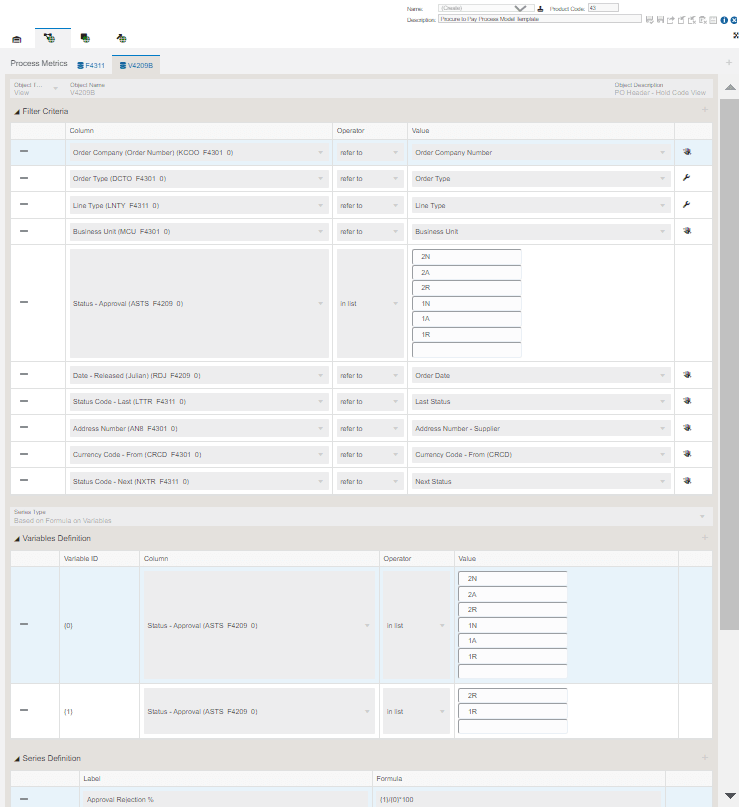Select the active process metrics icon tab
739x807 pixels.
(49, 38)
